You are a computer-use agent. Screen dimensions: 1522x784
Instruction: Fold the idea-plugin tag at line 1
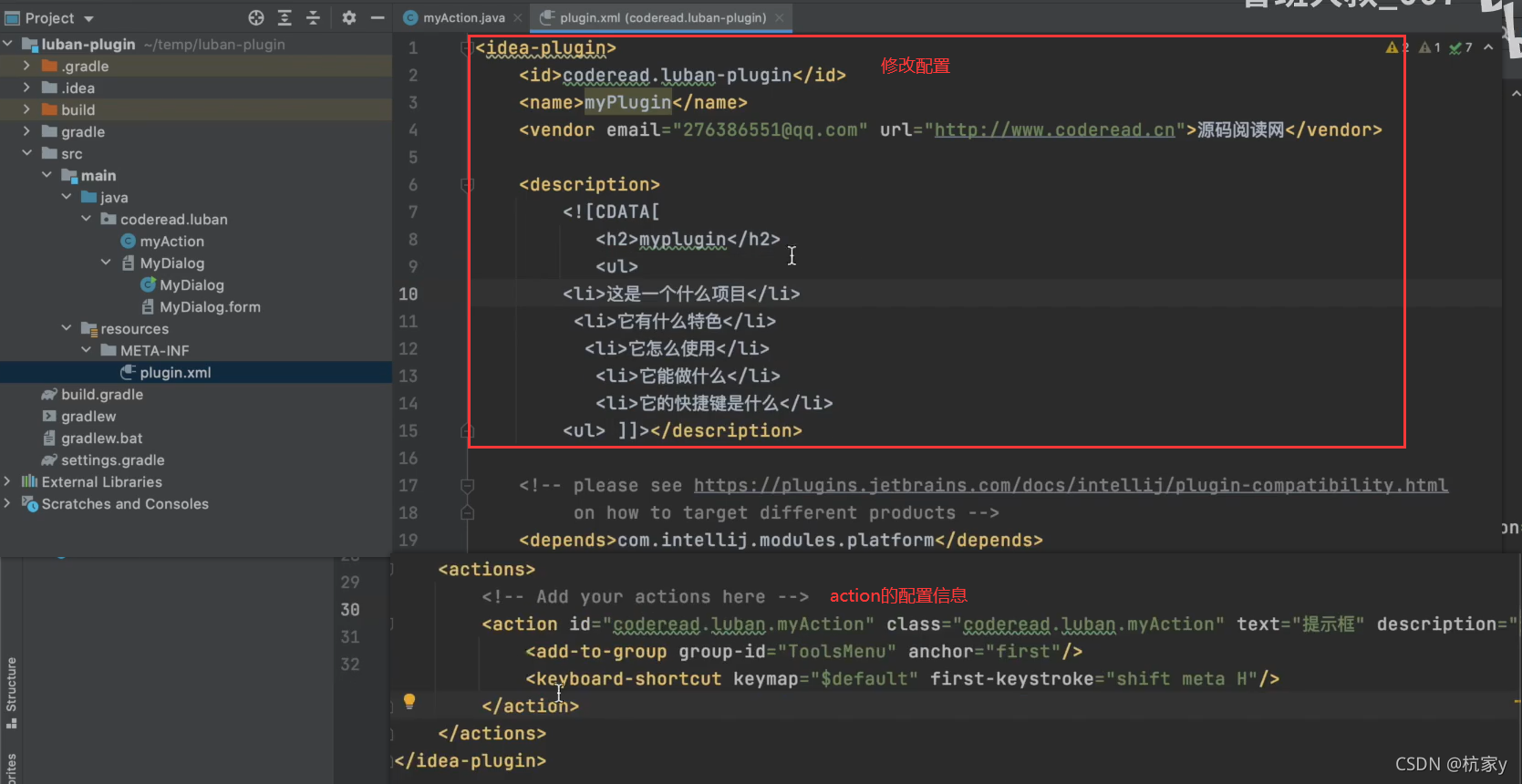coord(467,48)
